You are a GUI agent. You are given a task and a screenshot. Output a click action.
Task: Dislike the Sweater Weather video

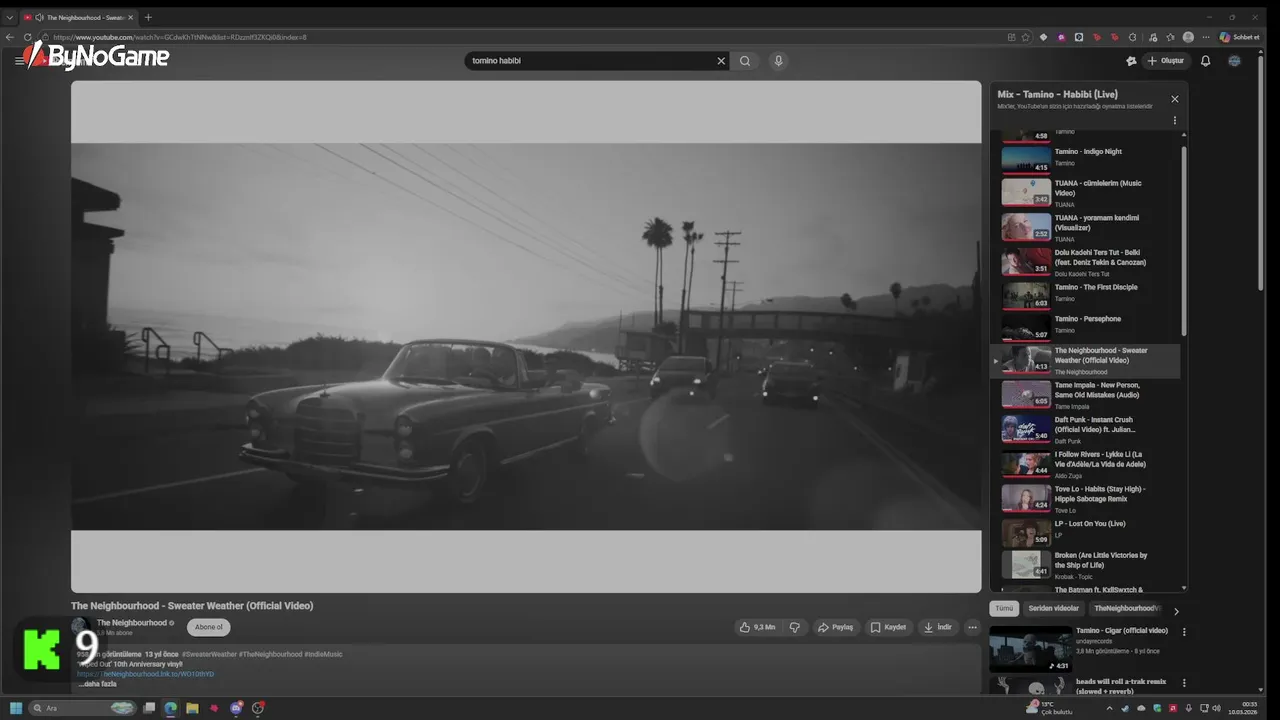[795, 627]
